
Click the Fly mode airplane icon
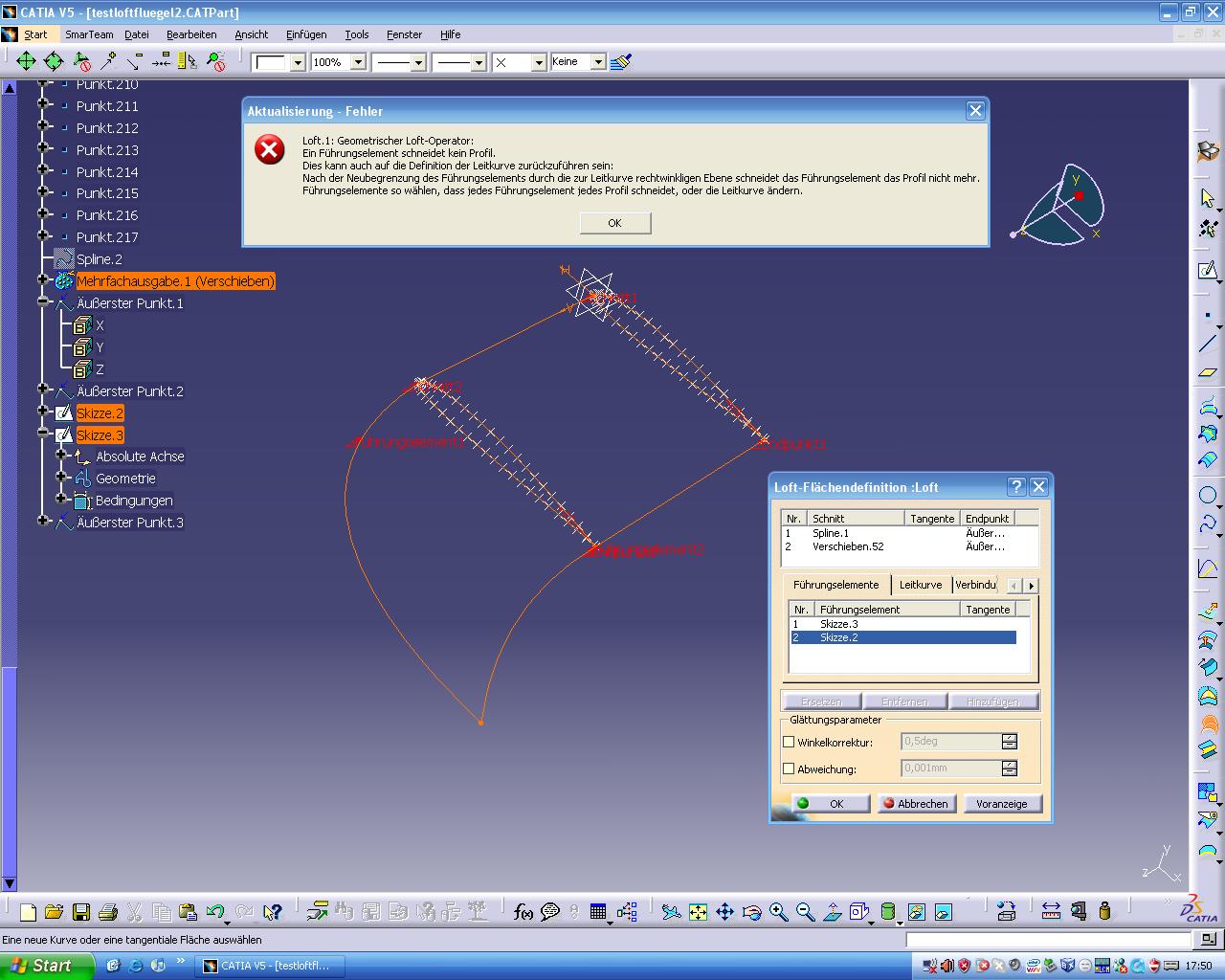tap(672, 912)
